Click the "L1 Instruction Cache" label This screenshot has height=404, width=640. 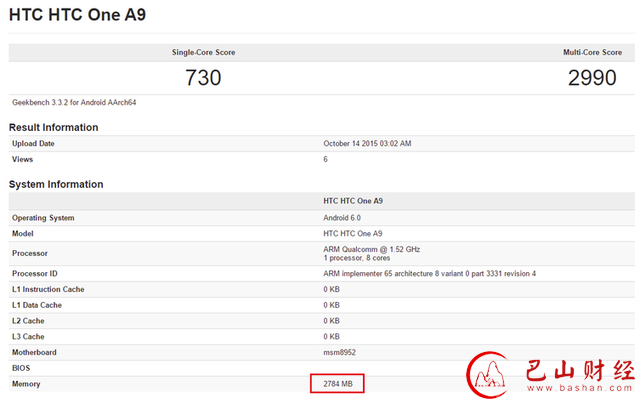48,289
